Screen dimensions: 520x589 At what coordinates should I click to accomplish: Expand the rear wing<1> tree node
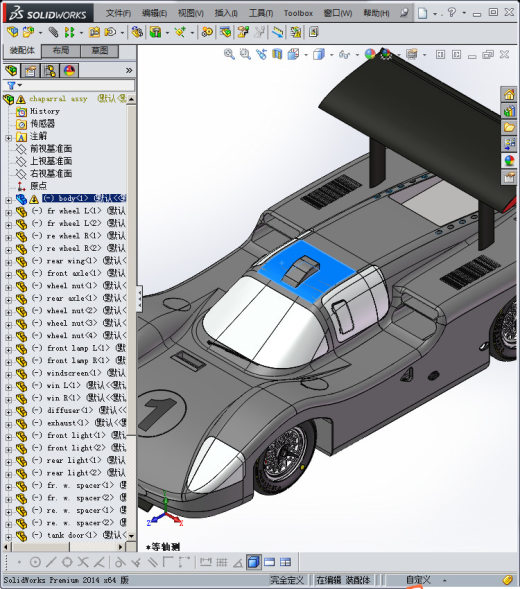[x=8, y=262]
